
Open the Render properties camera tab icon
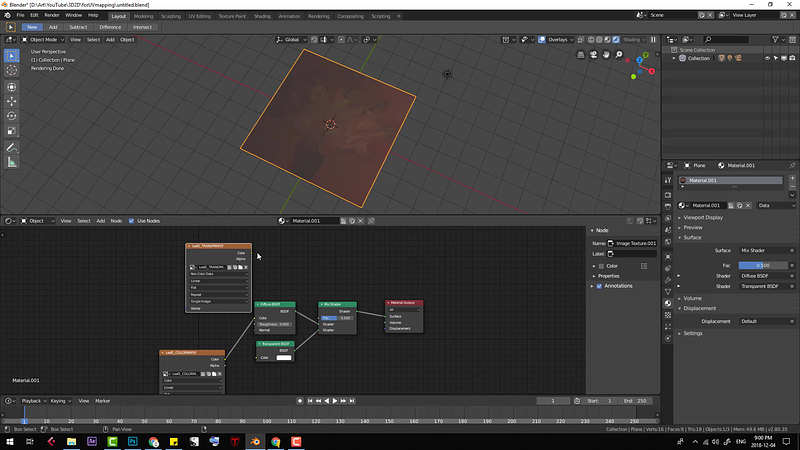668,194
